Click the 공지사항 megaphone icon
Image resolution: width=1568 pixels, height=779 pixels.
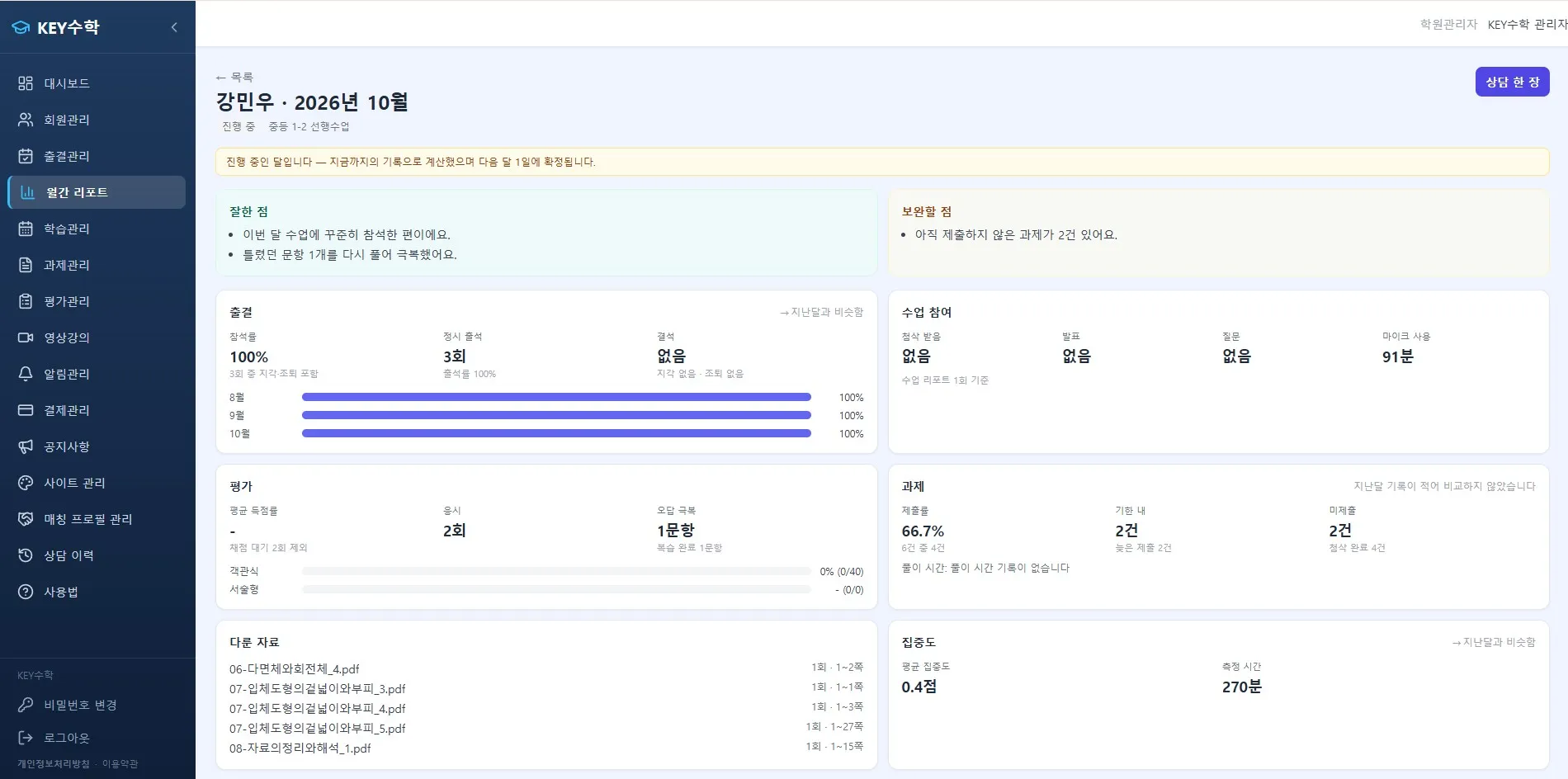tap(26, 446)
